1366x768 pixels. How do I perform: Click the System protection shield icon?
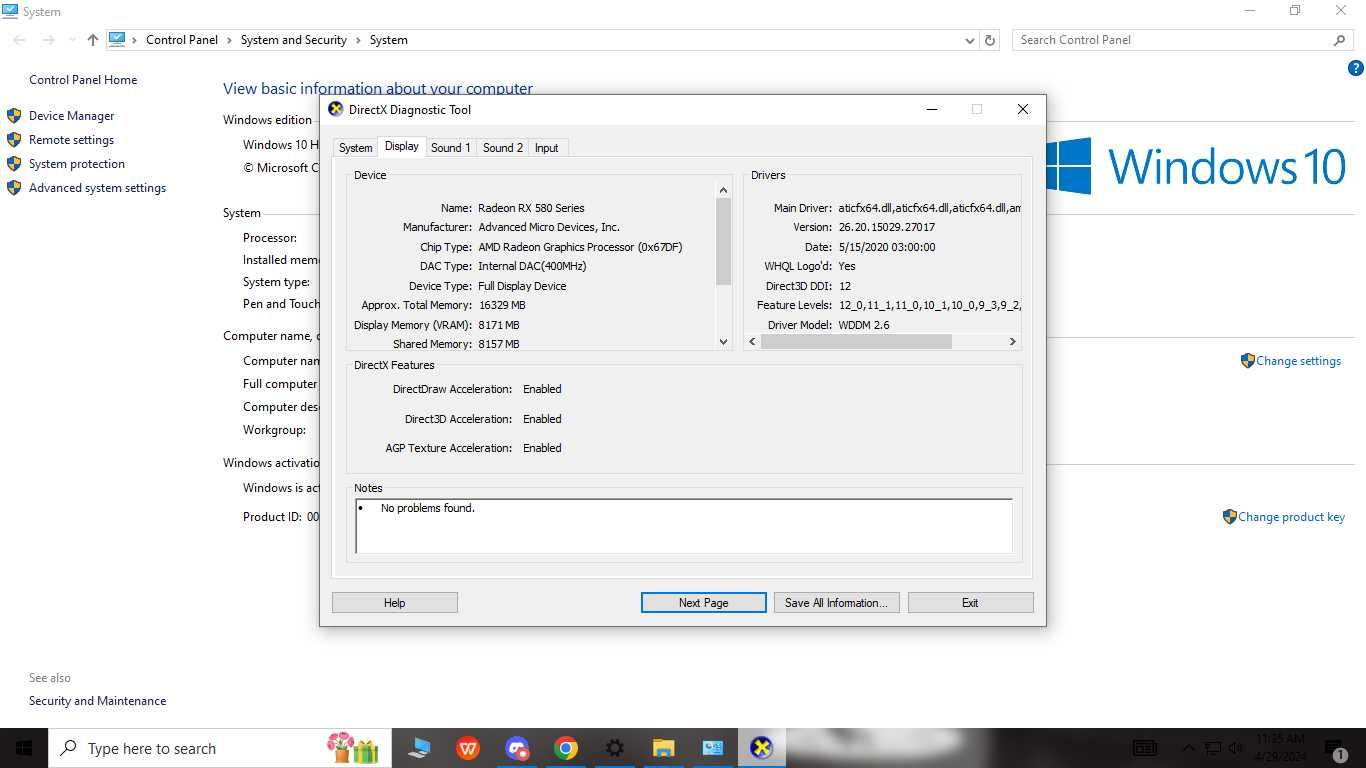coord(14,164)
